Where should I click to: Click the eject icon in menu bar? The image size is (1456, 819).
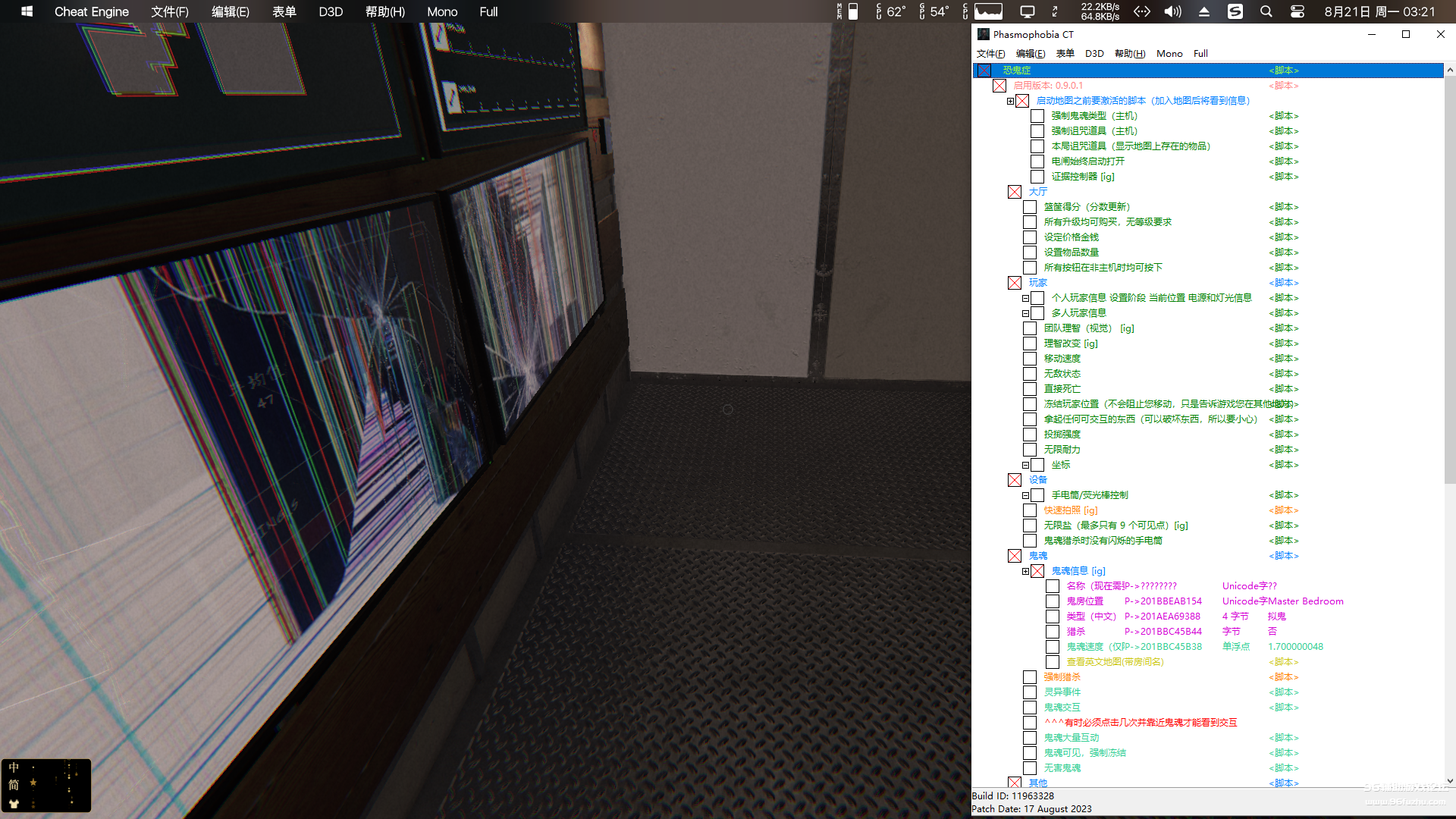coord(1203,11)
